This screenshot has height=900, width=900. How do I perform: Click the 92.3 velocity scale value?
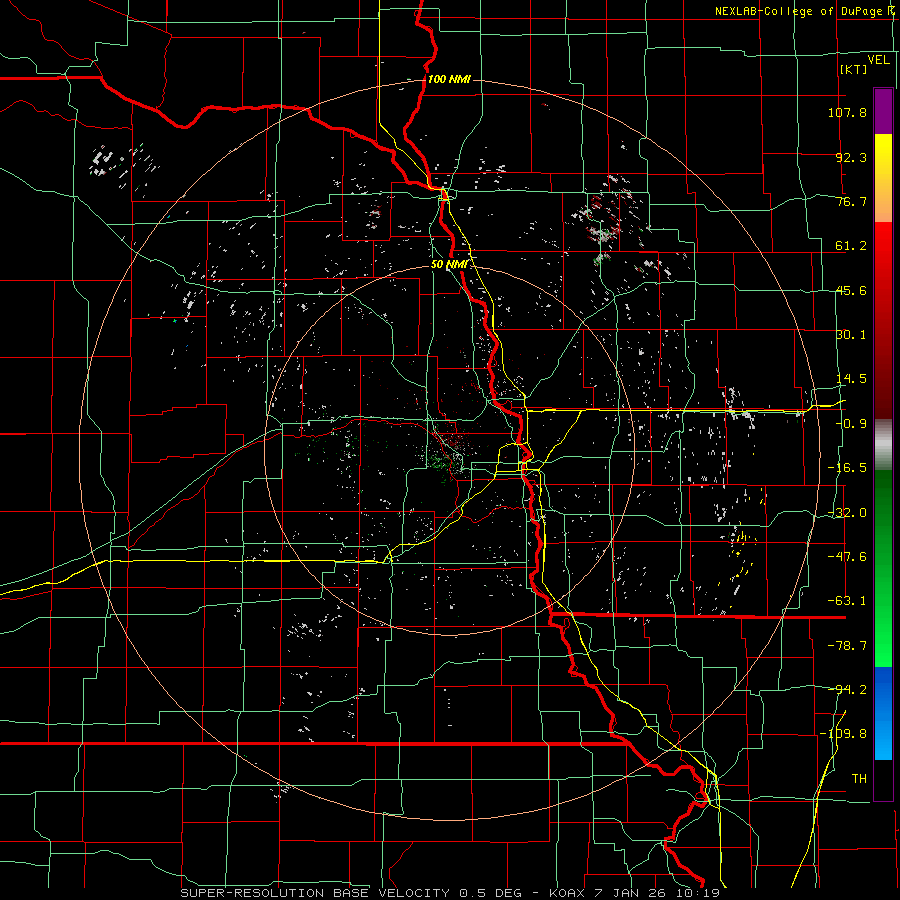point(851,157)
